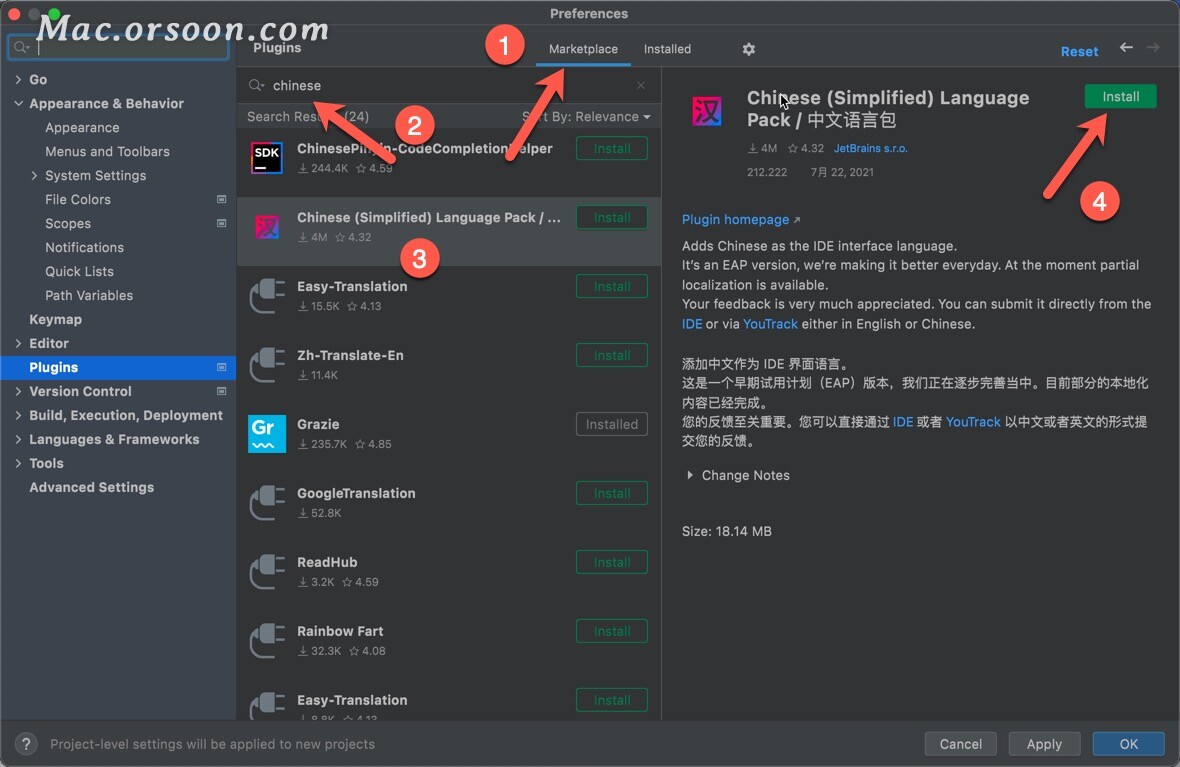Open Notifications settings

pyautogui.click(x=84, y=248)
